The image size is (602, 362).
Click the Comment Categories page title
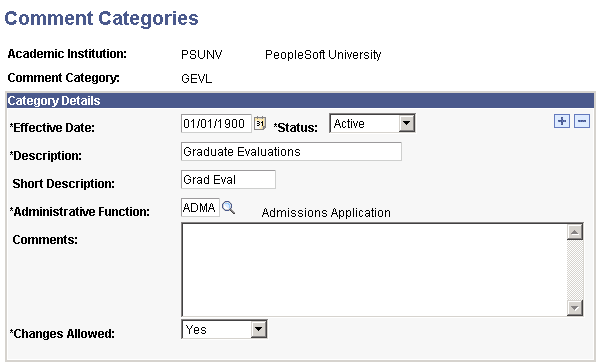(x=101, y=18)
